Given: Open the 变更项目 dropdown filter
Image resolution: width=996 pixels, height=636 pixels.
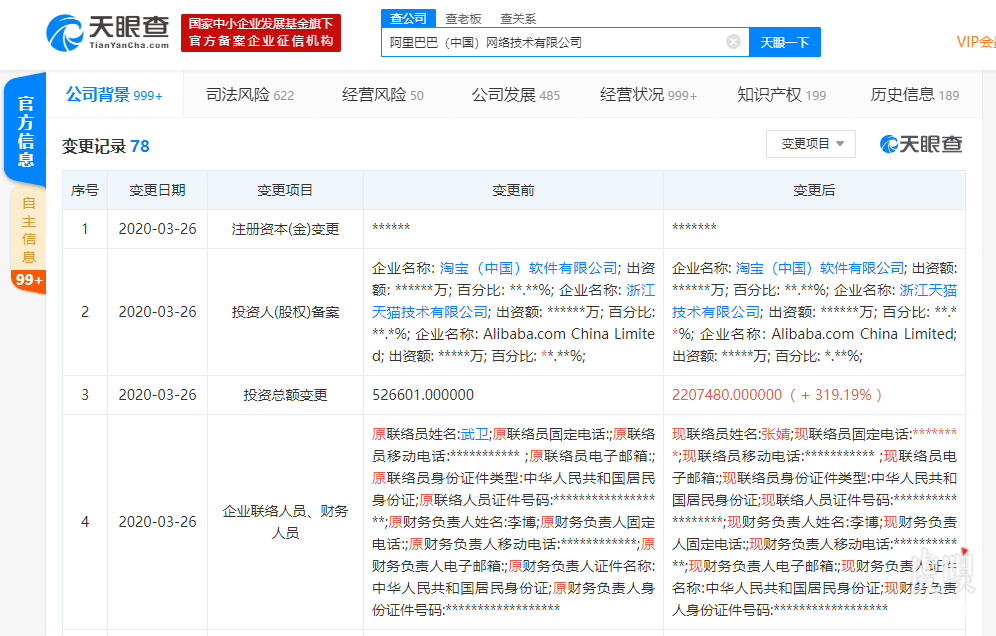Looking at the screenshot, I should pyautogui.click(x=811, y=144).
